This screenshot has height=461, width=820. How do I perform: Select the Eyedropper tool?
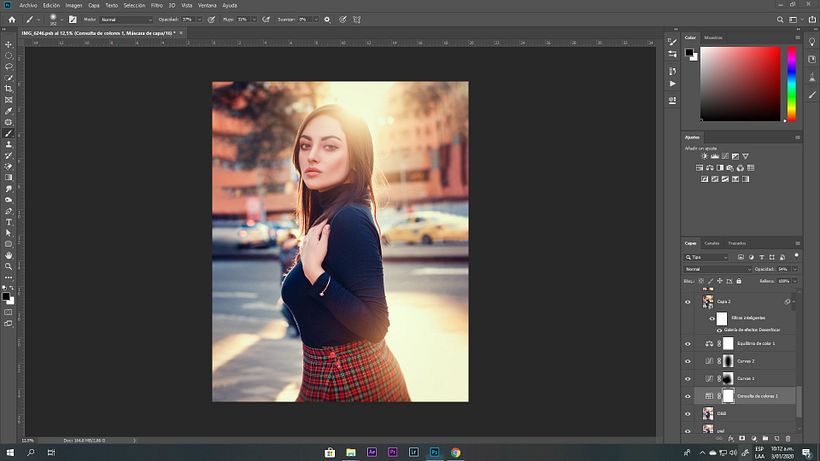[8, 111]
